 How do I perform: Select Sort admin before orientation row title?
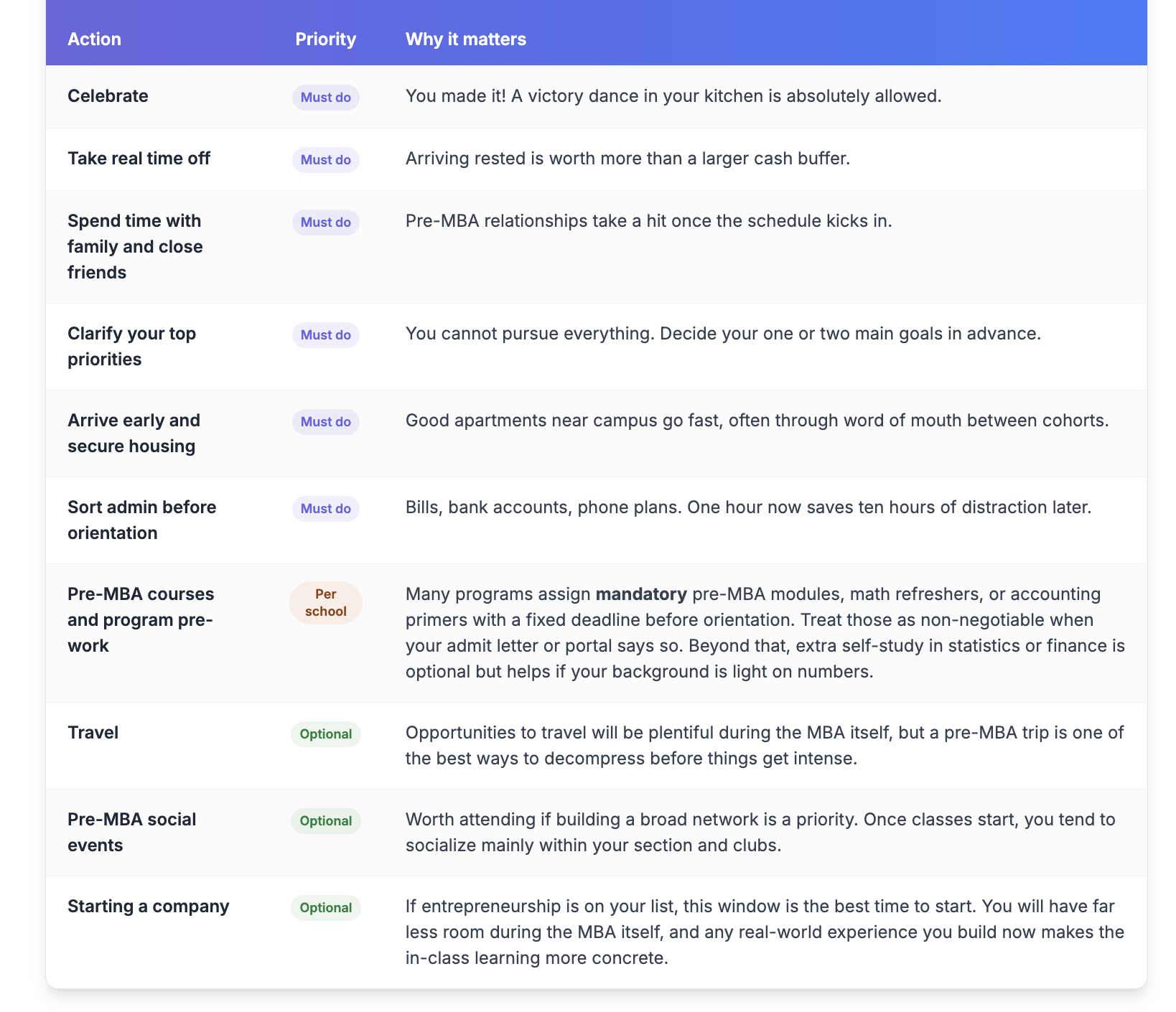tap(141, 520)
